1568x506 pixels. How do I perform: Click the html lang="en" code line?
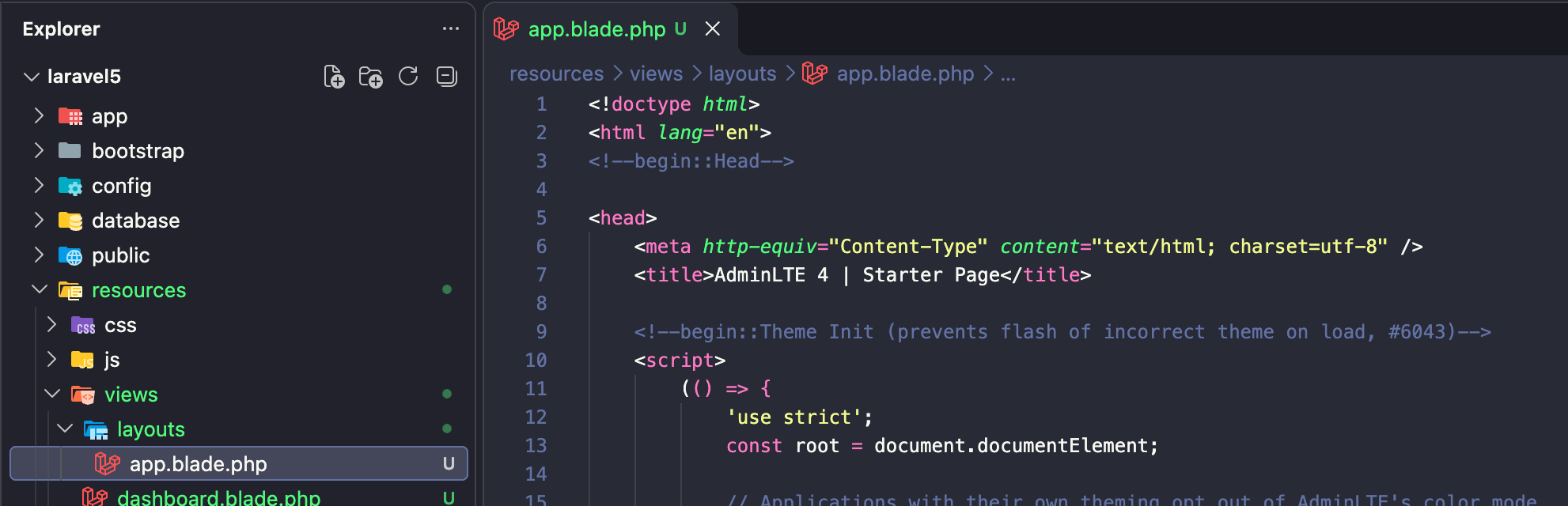click(680, 133)
